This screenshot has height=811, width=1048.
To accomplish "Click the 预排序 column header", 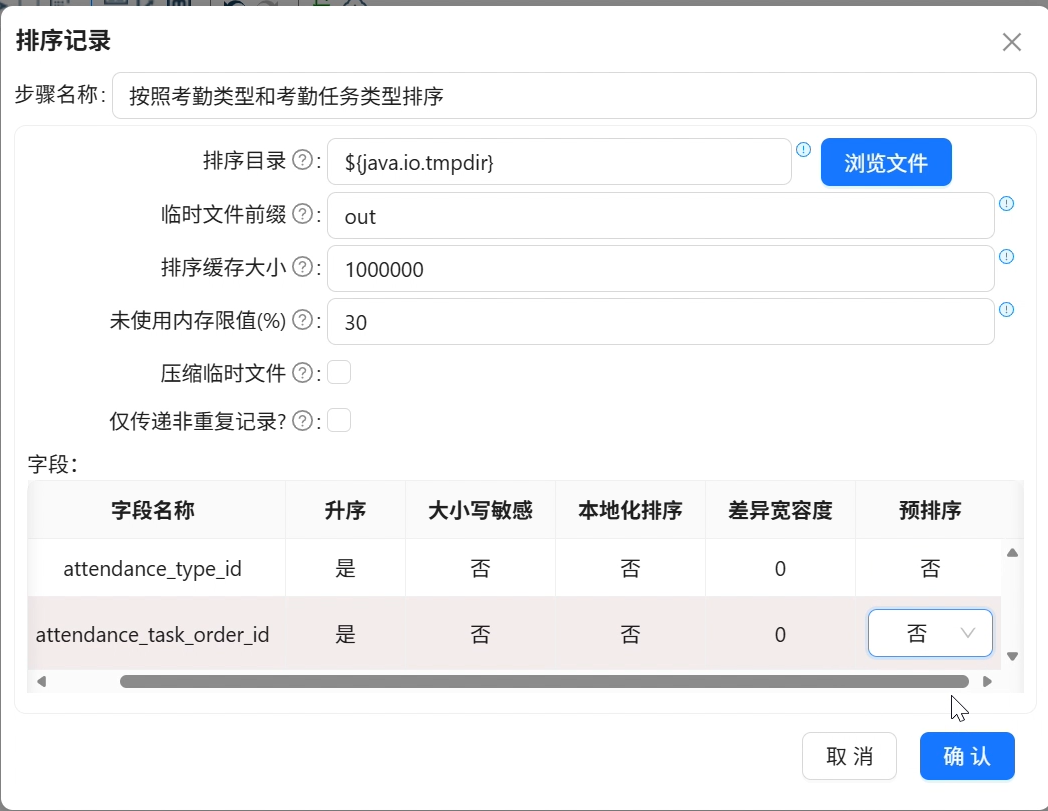I will [930, 510].
